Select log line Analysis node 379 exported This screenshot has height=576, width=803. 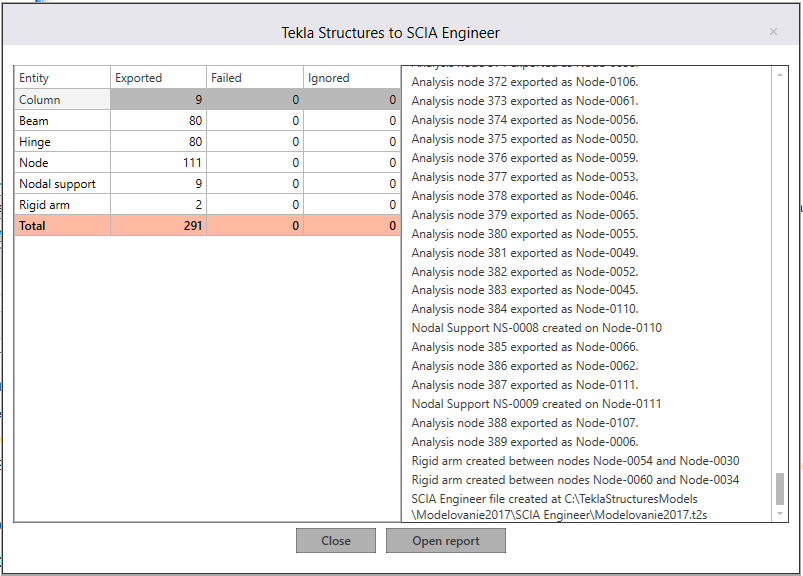click(x=525, y=215)
